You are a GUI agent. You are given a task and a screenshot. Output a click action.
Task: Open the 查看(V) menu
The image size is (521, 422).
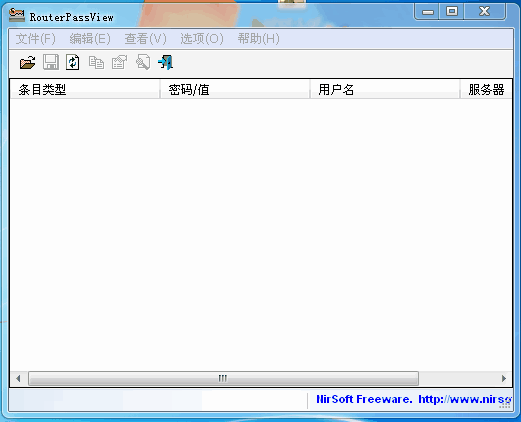click(145, 39)
